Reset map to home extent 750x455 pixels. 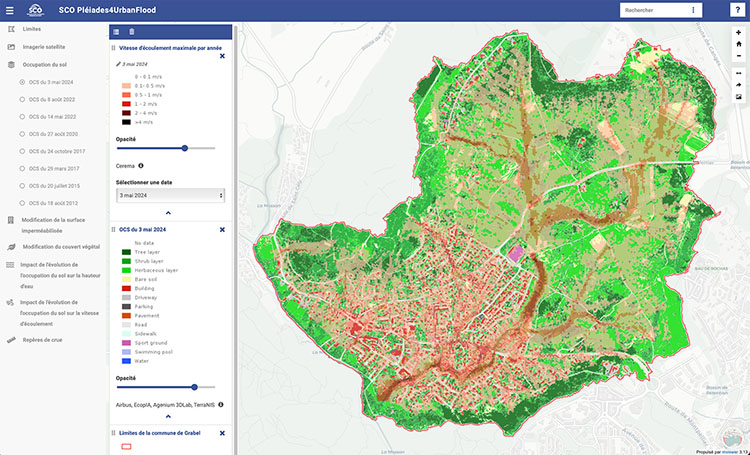click(x=738, y=44)
